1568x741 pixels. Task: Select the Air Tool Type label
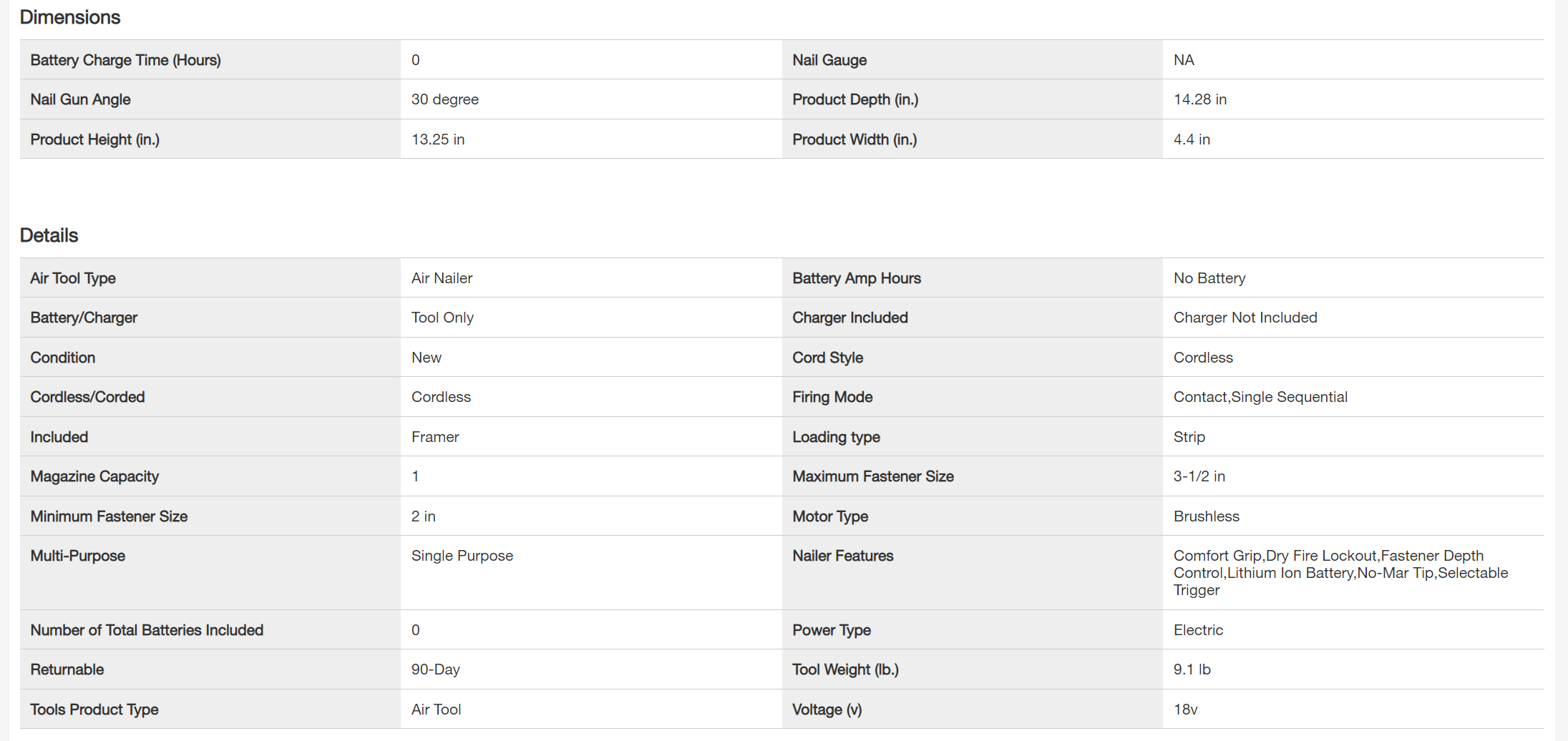(73, 278)
